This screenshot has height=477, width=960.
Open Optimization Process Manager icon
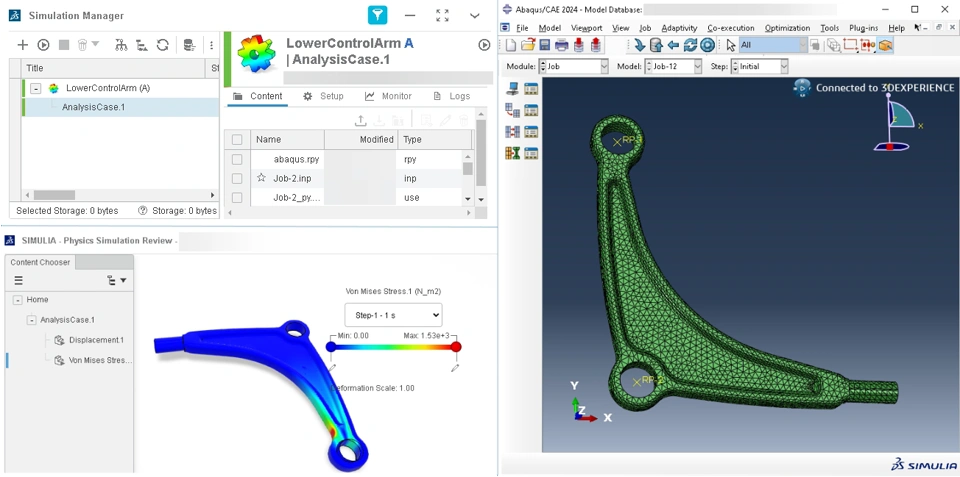[531, 153]
